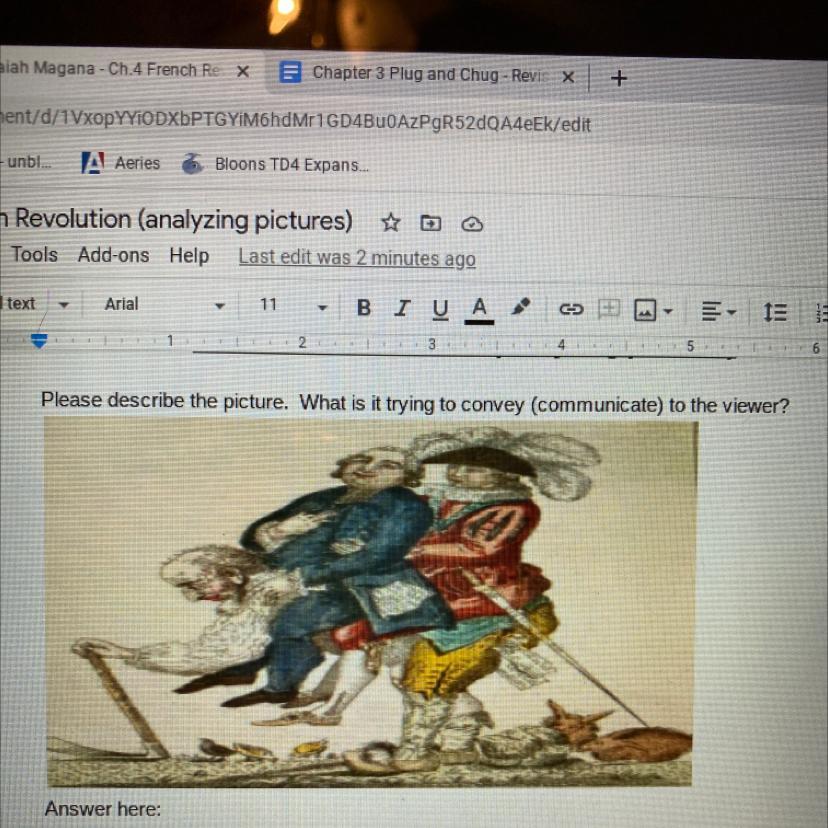
Task: Select the French Revolution cartoon image
Action: 370,603
